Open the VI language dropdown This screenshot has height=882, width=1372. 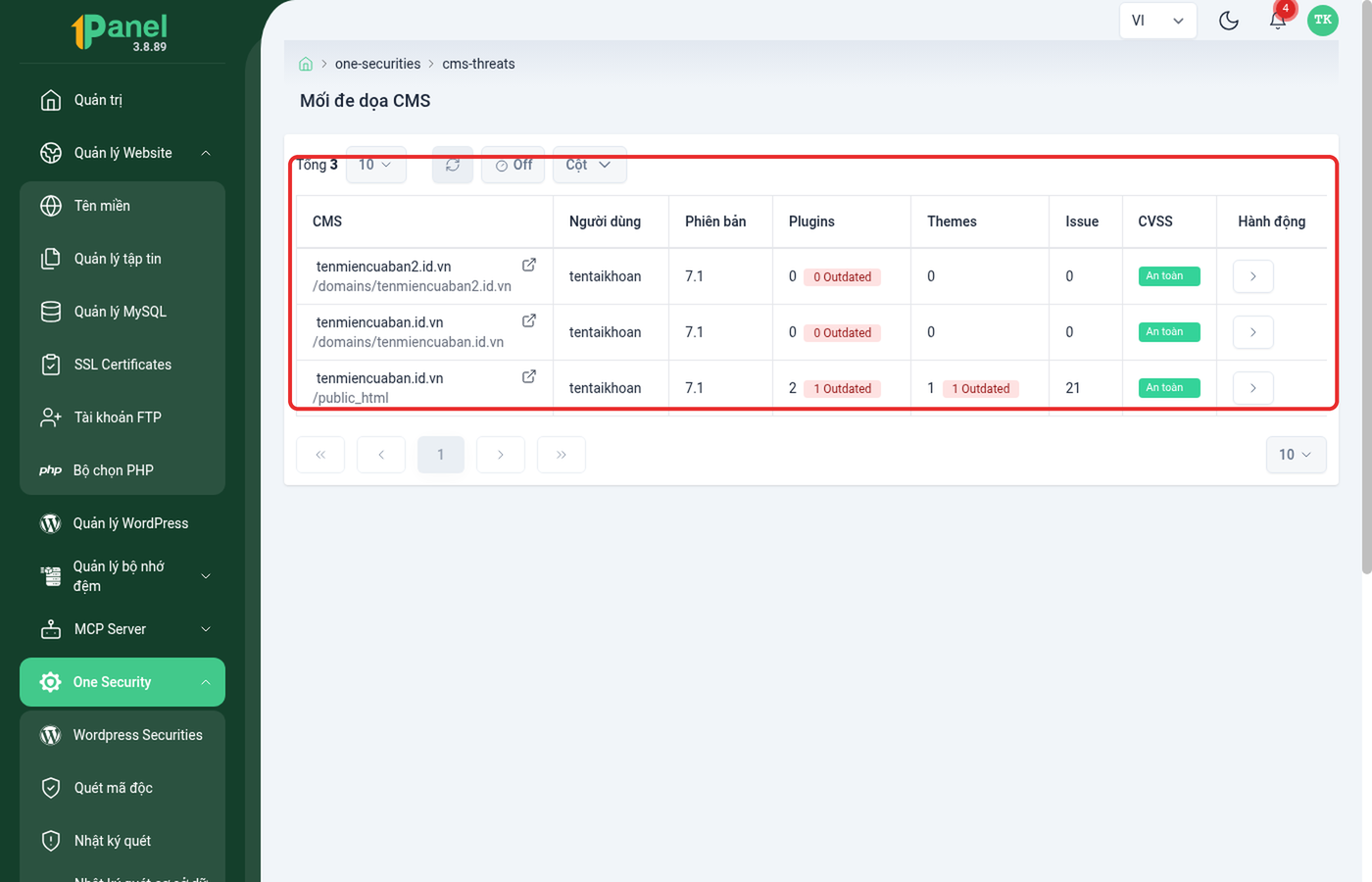1158,20
